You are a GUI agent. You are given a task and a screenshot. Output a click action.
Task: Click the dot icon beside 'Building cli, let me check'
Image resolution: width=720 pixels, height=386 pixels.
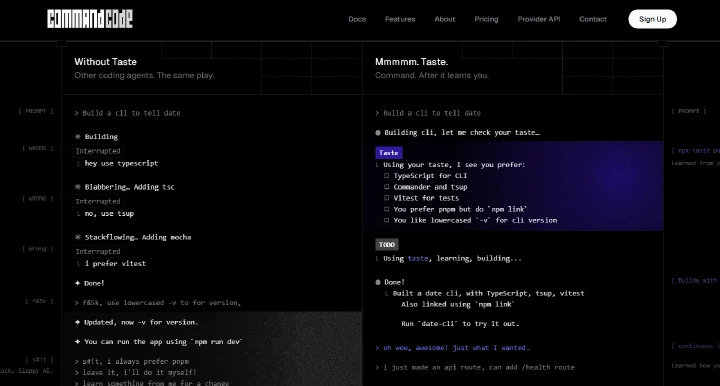378,133
